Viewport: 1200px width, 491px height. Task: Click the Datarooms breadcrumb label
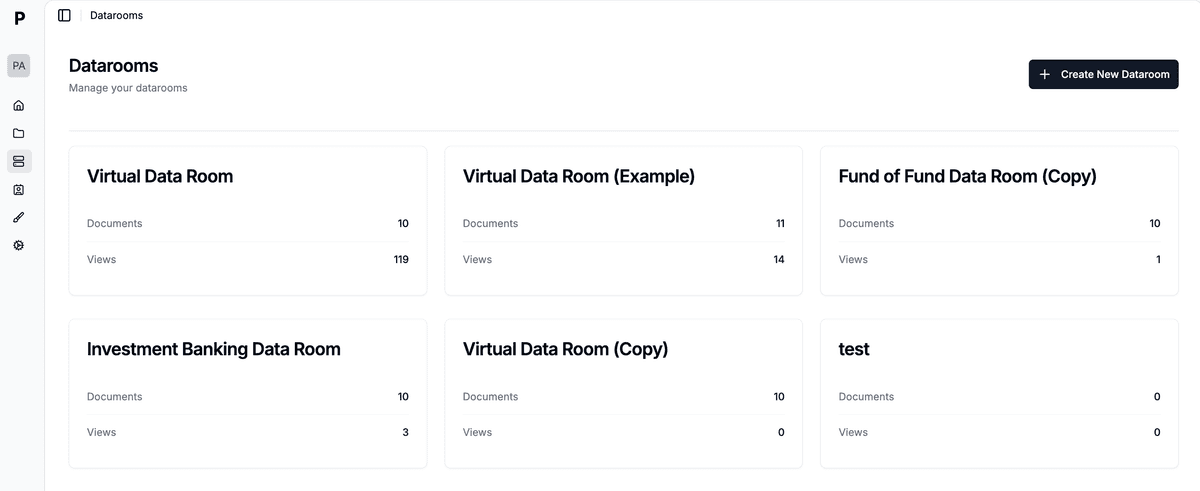click(116, 15)
